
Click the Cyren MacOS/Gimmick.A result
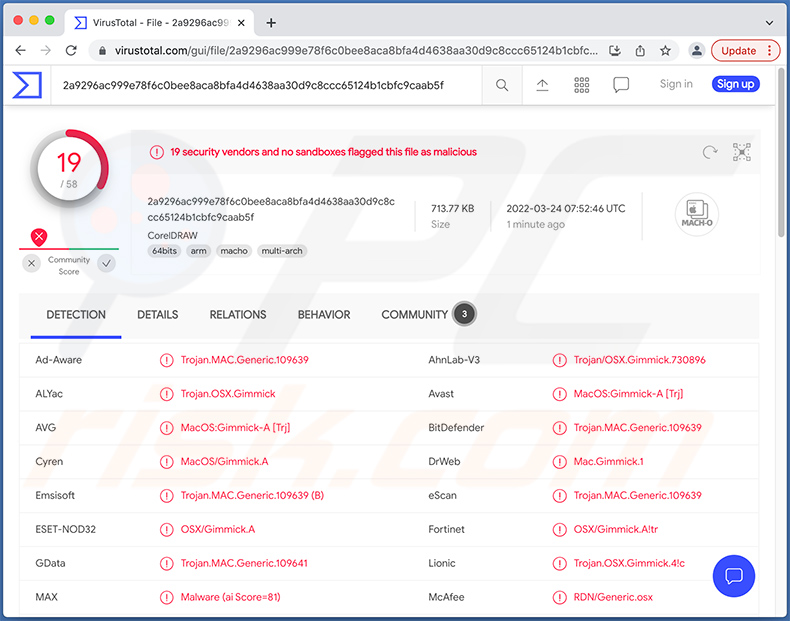(224, 461)
